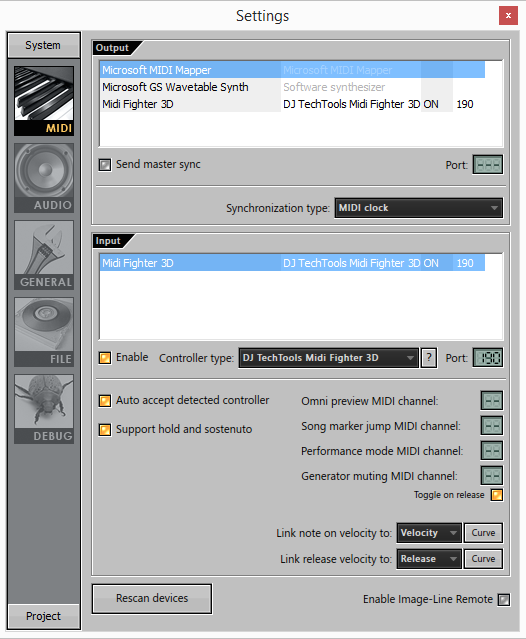Open the AUDIO settings speaker icon
526x639 pixels.
coord(44,178)
